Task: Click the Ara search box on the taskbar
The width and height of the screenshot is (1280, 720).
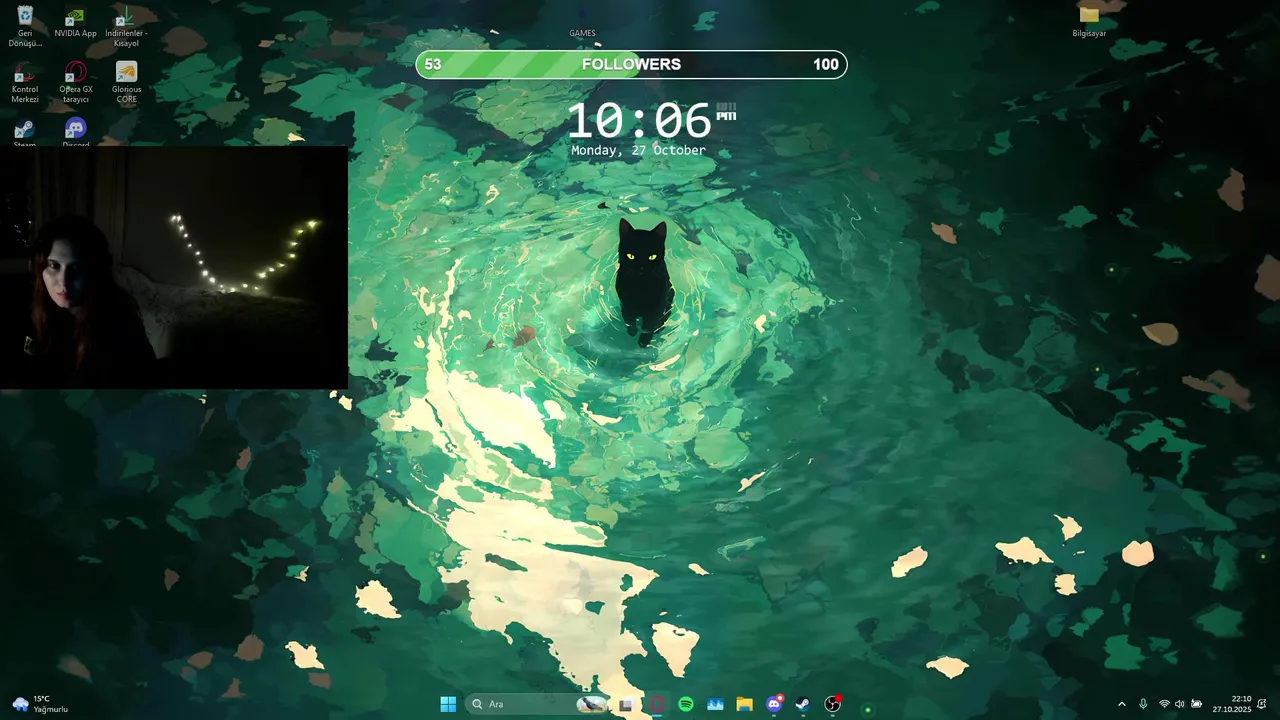Action: pyautogui.click(x=538, y=704)
